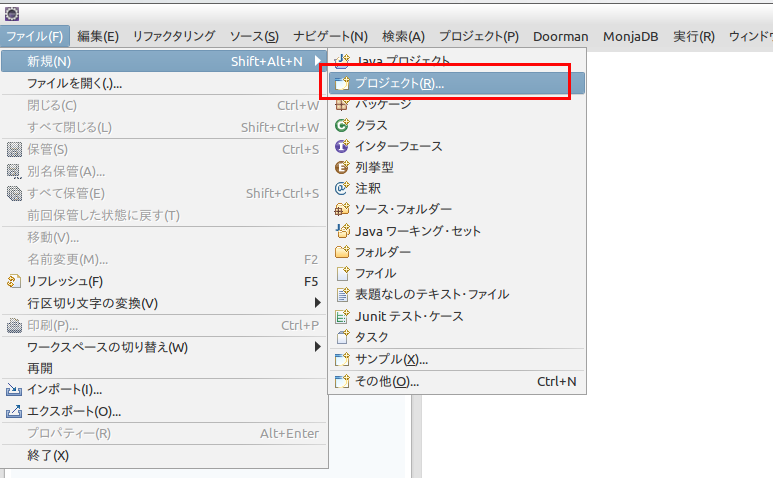Click the 表題なしのテキスト・ファイル icon

pyautogui.click(x=342, y=294)
